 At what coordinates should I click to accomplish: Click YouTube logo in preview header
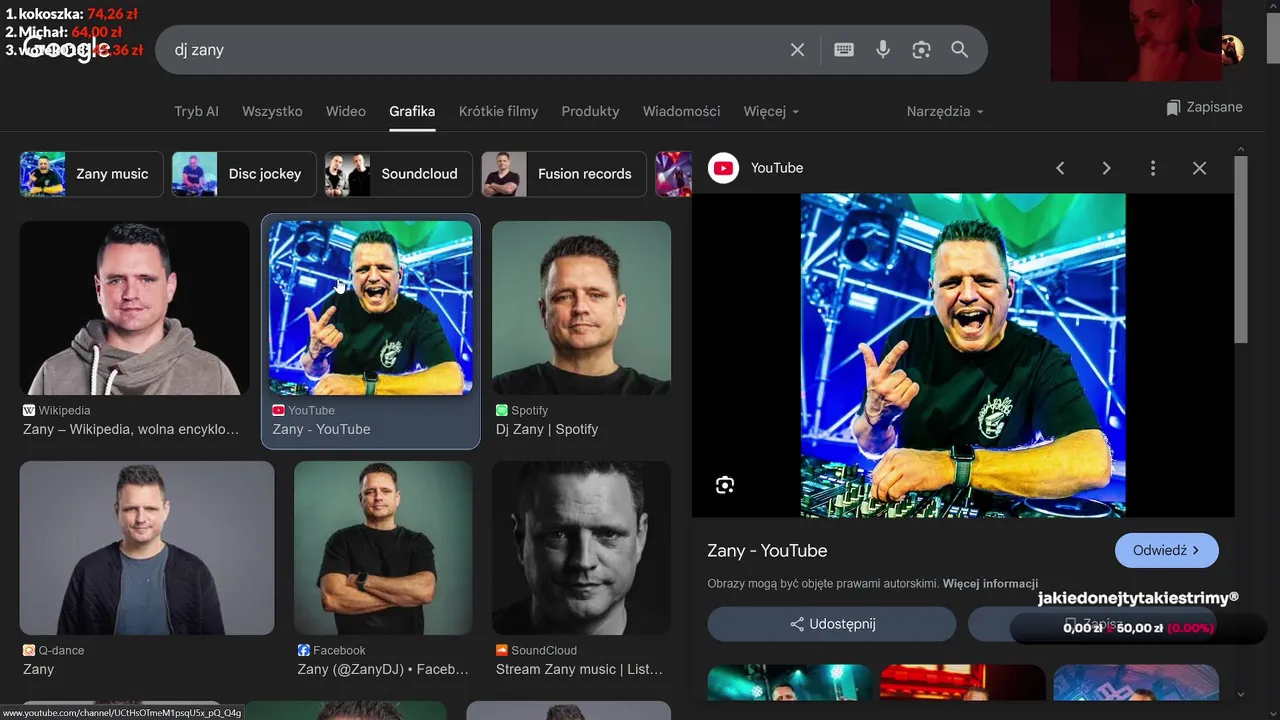(x=723, y=168)
